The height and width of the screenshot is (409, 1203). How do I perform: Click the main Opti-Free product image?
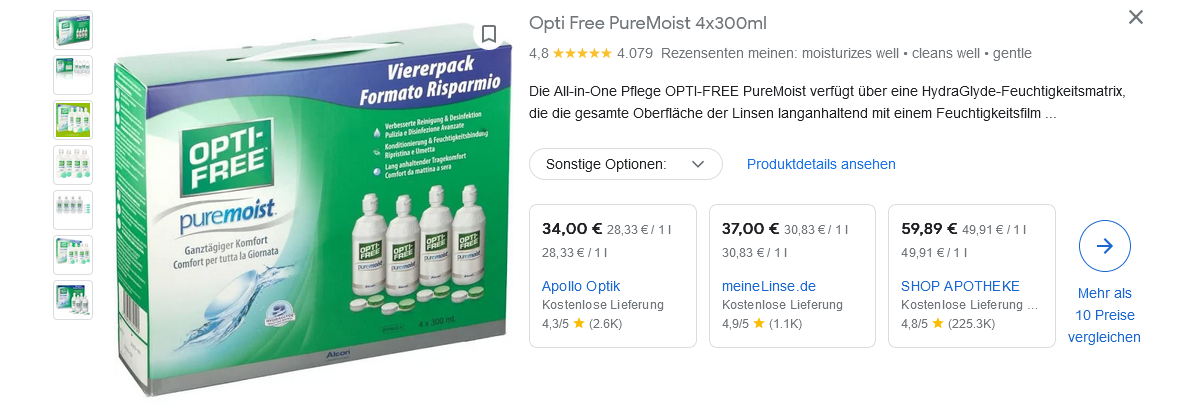310,207
